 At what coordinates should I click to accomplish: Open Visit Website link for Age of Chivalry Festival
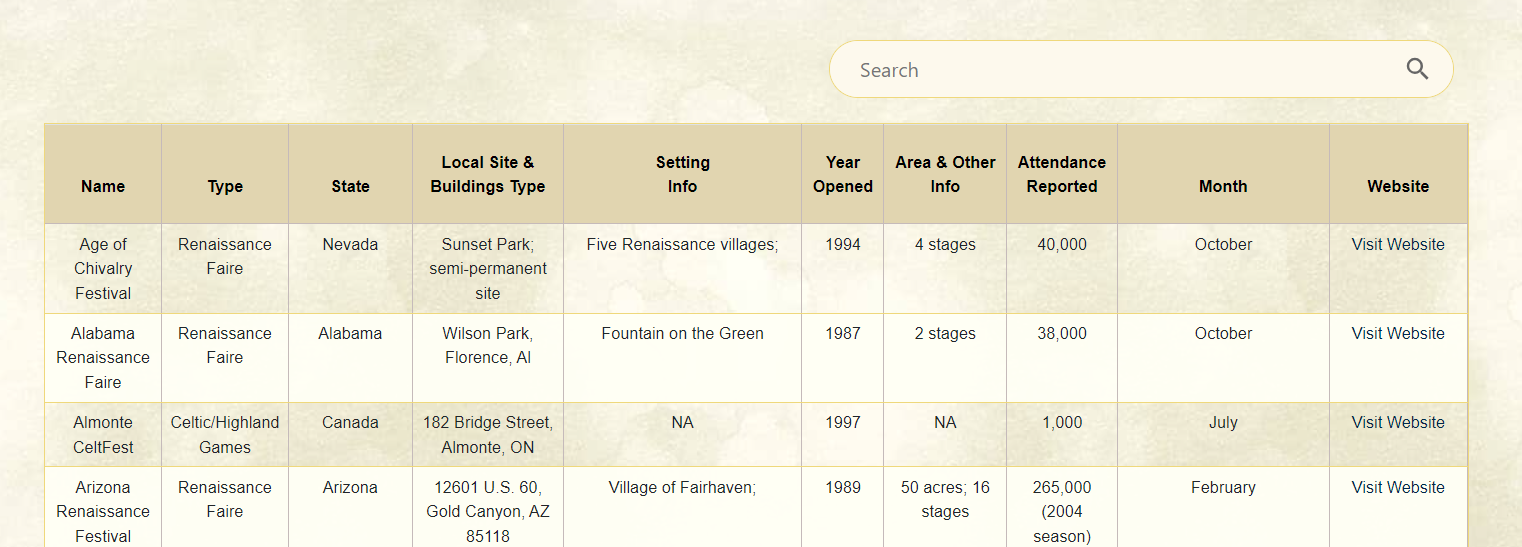1397,244
